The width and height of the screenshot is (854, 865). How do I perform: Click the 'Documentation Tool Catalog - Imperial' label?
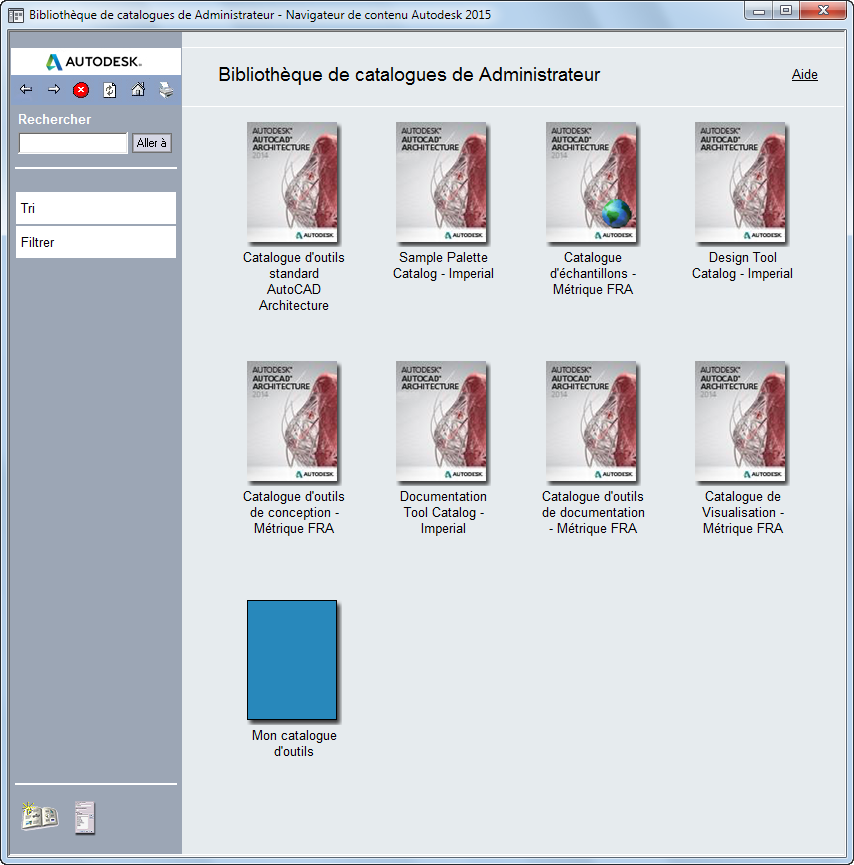tap(444, 512)
